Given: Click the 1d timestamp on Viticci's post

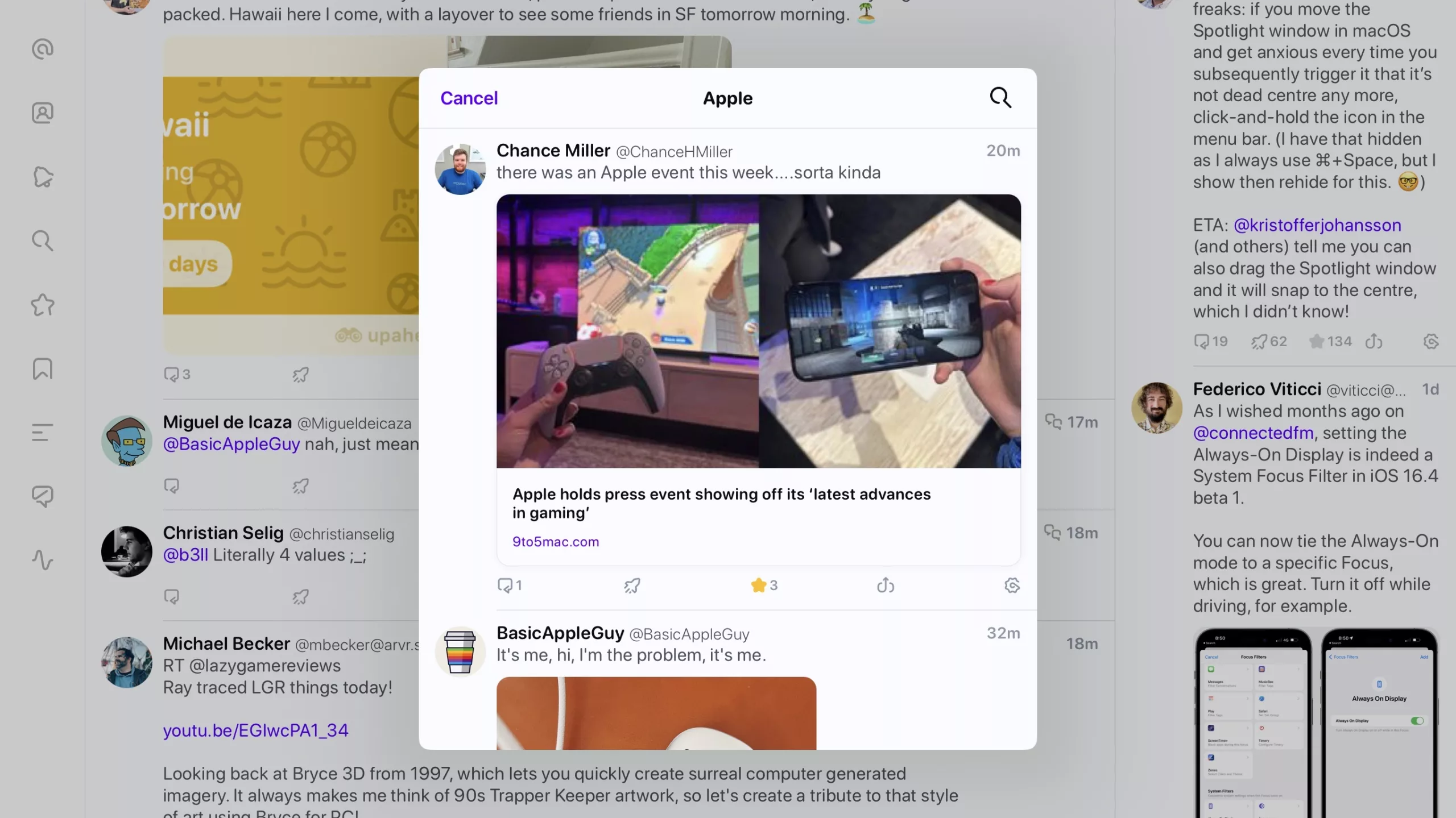Looking at the screenshot, I should tap(1430, 389).
